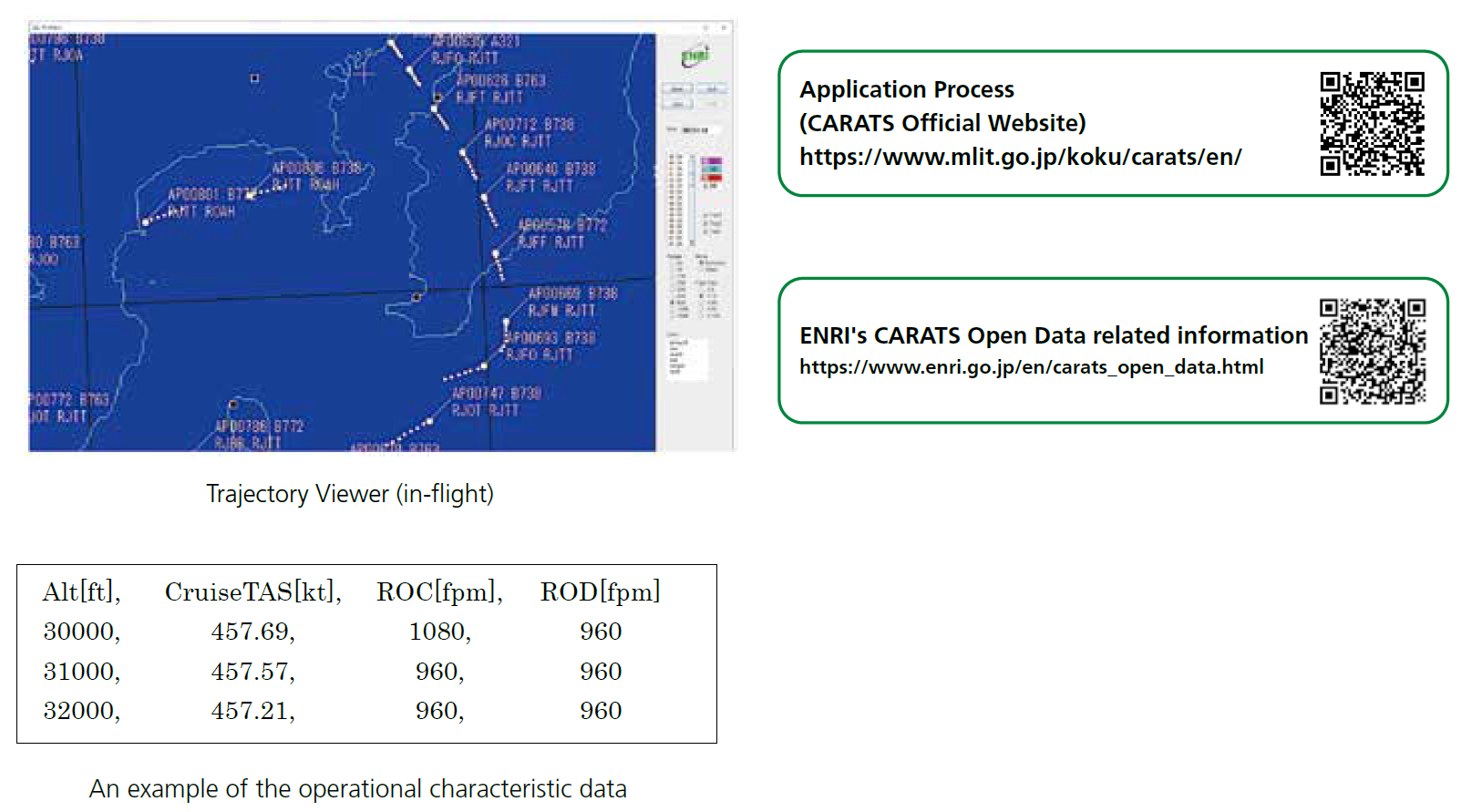The height and width of the screenshot is (812, 1472).
Task: Click ENRI's CARATS Open Data related information heading
Action: (1054, 335)
